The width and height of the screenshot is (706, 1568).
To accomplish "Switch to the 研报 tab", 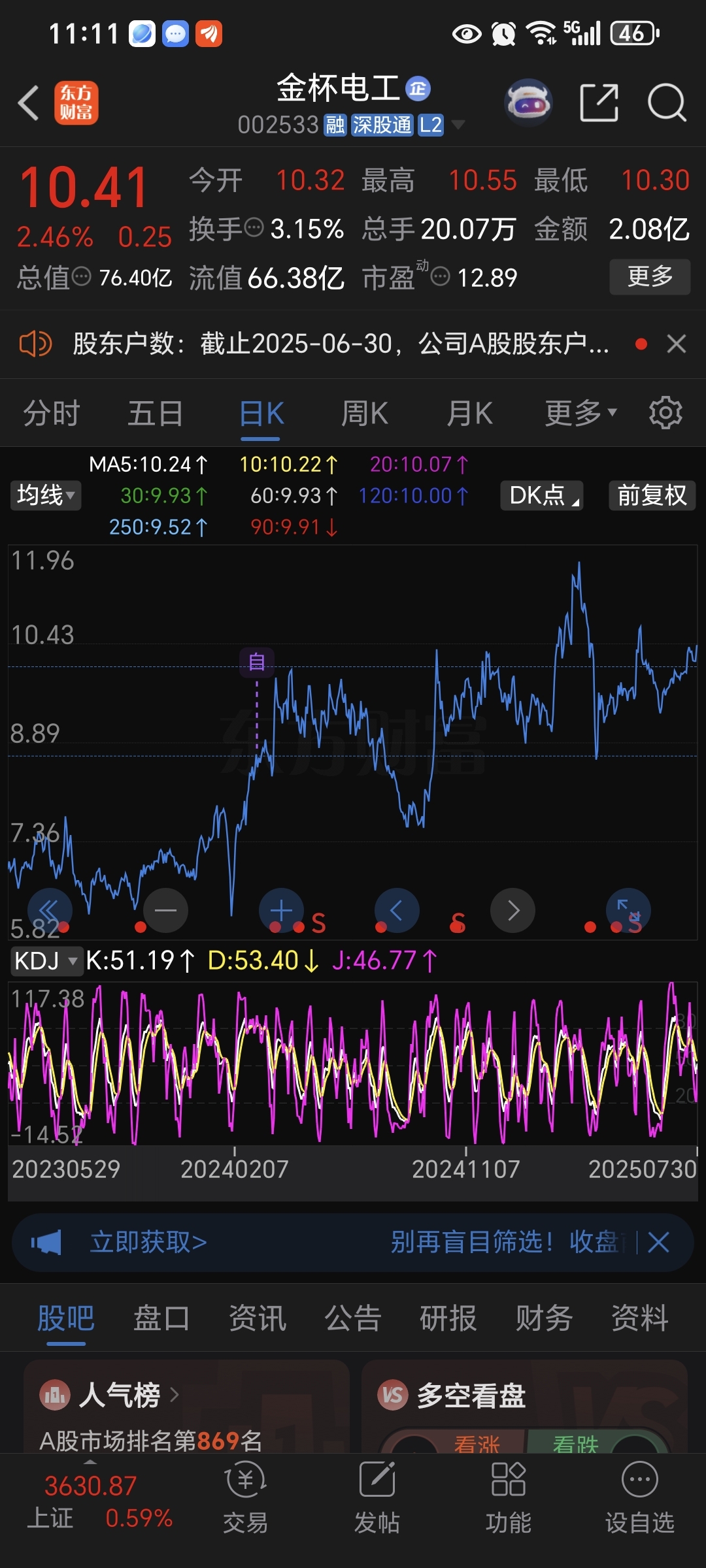I will pos(448,1318).
